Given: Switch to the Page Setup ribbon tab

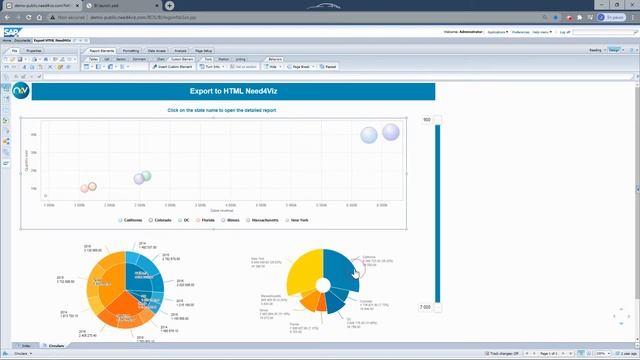Looking at the screenshot, I should 203,51.
